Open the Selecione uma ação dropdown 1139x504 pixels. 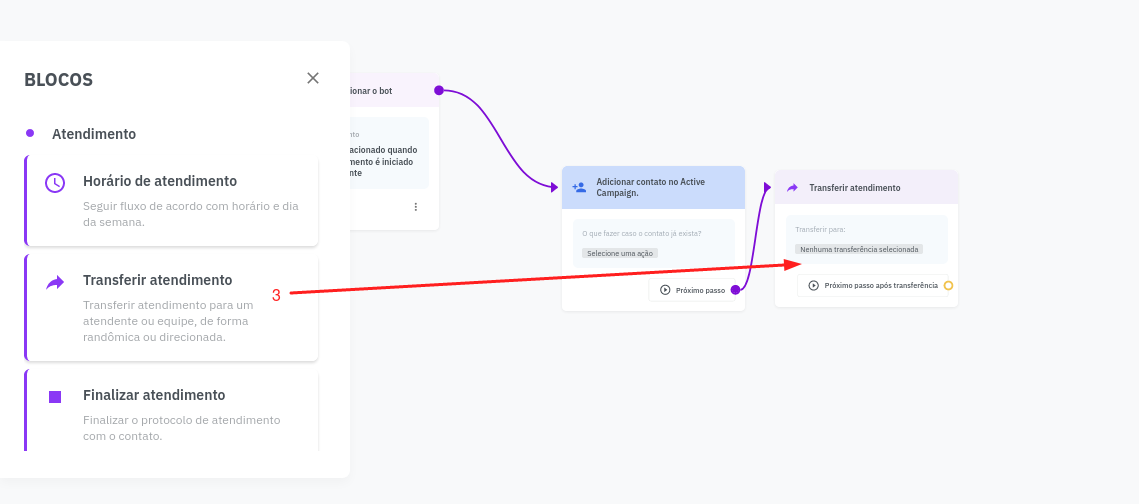[620, 253]
